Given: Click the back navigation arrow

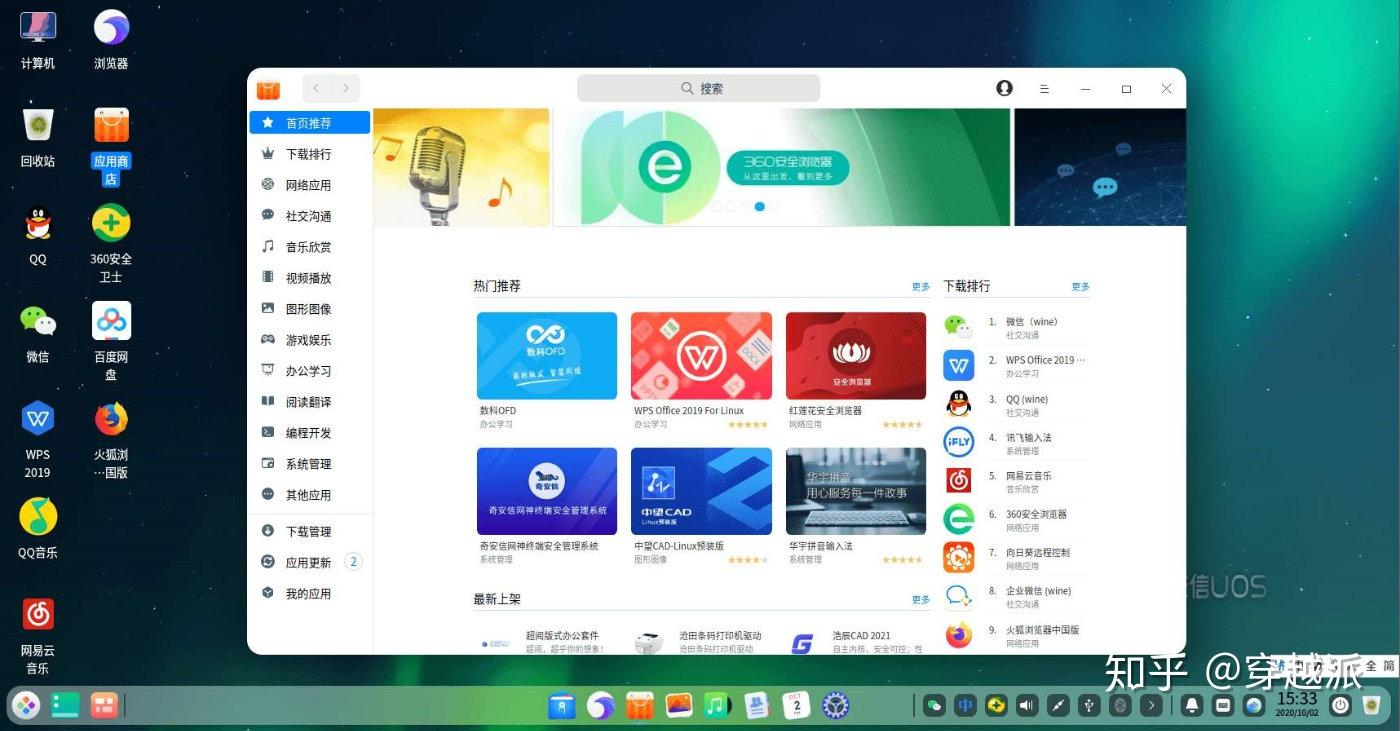Looking at the screenshot, I should coord(316,88).
